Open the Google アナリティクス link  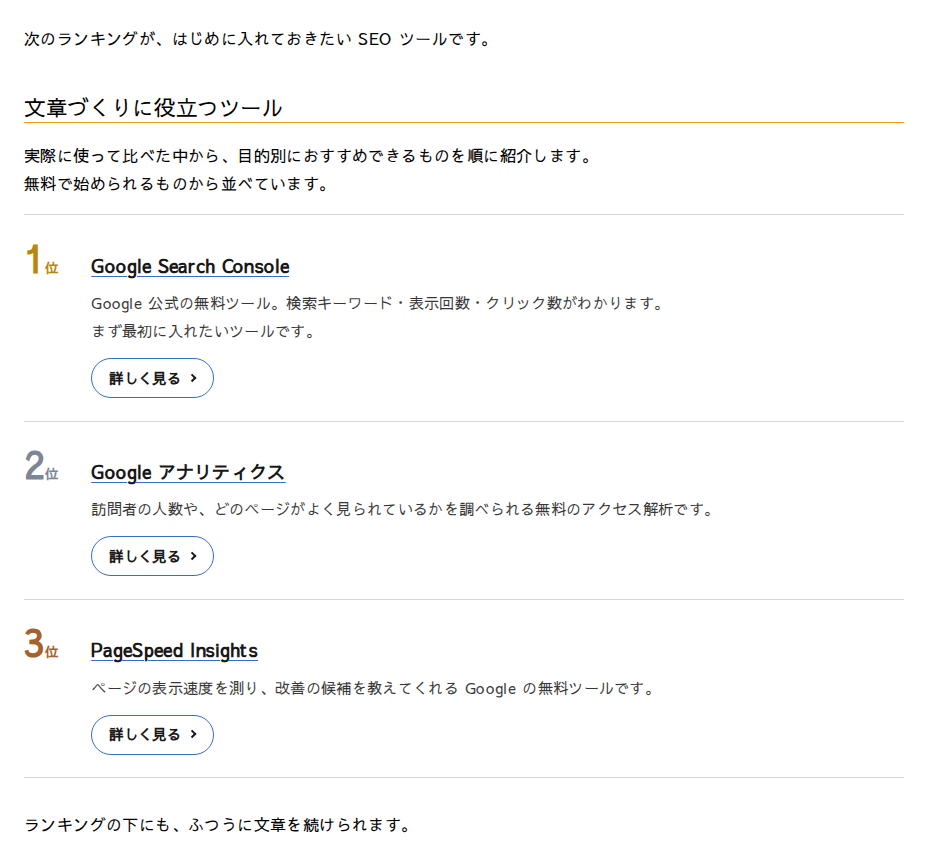coord(188,472)
